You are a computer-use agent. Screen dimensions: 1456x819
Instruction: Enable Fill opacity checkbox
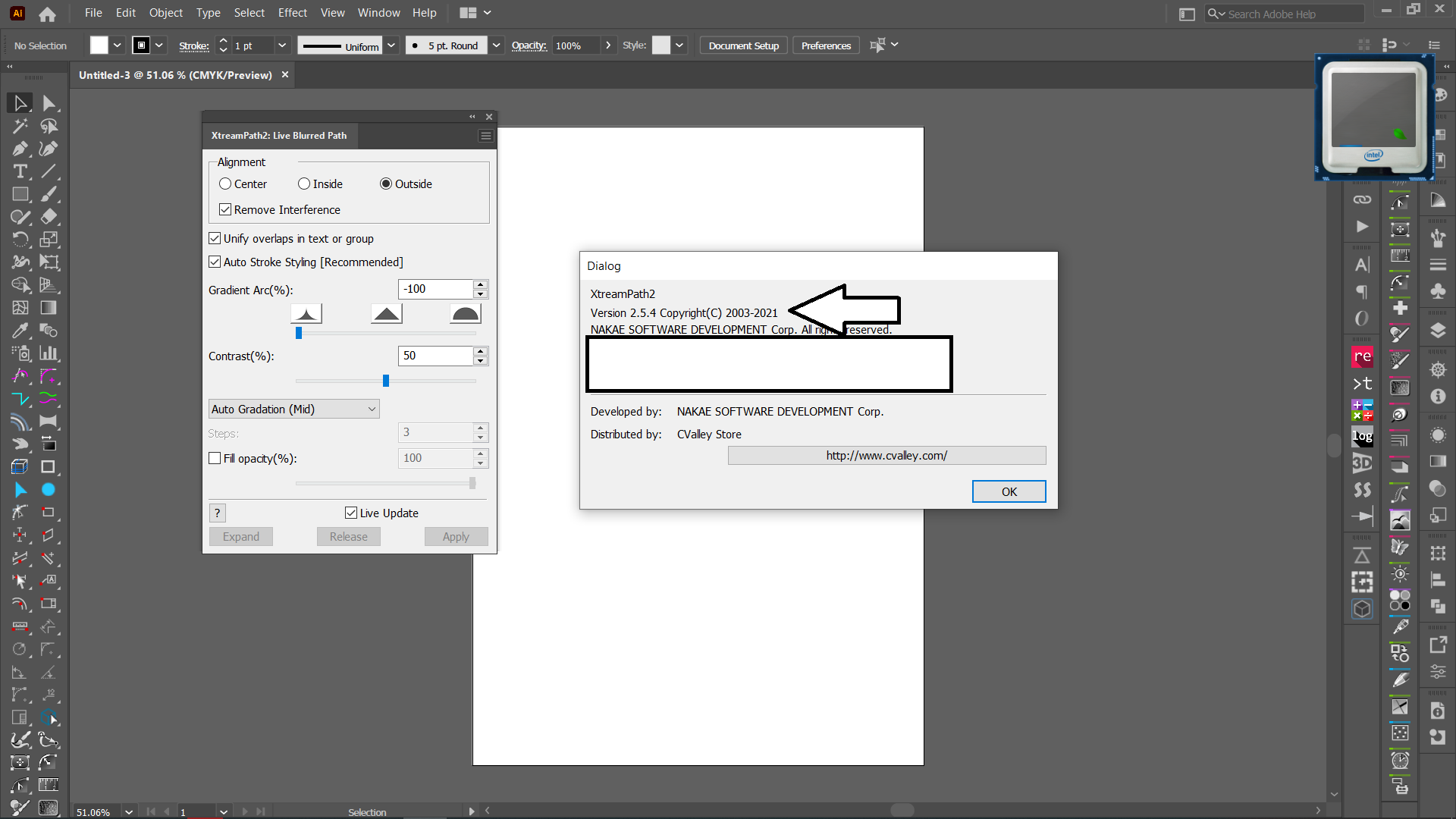coord(215,459)
